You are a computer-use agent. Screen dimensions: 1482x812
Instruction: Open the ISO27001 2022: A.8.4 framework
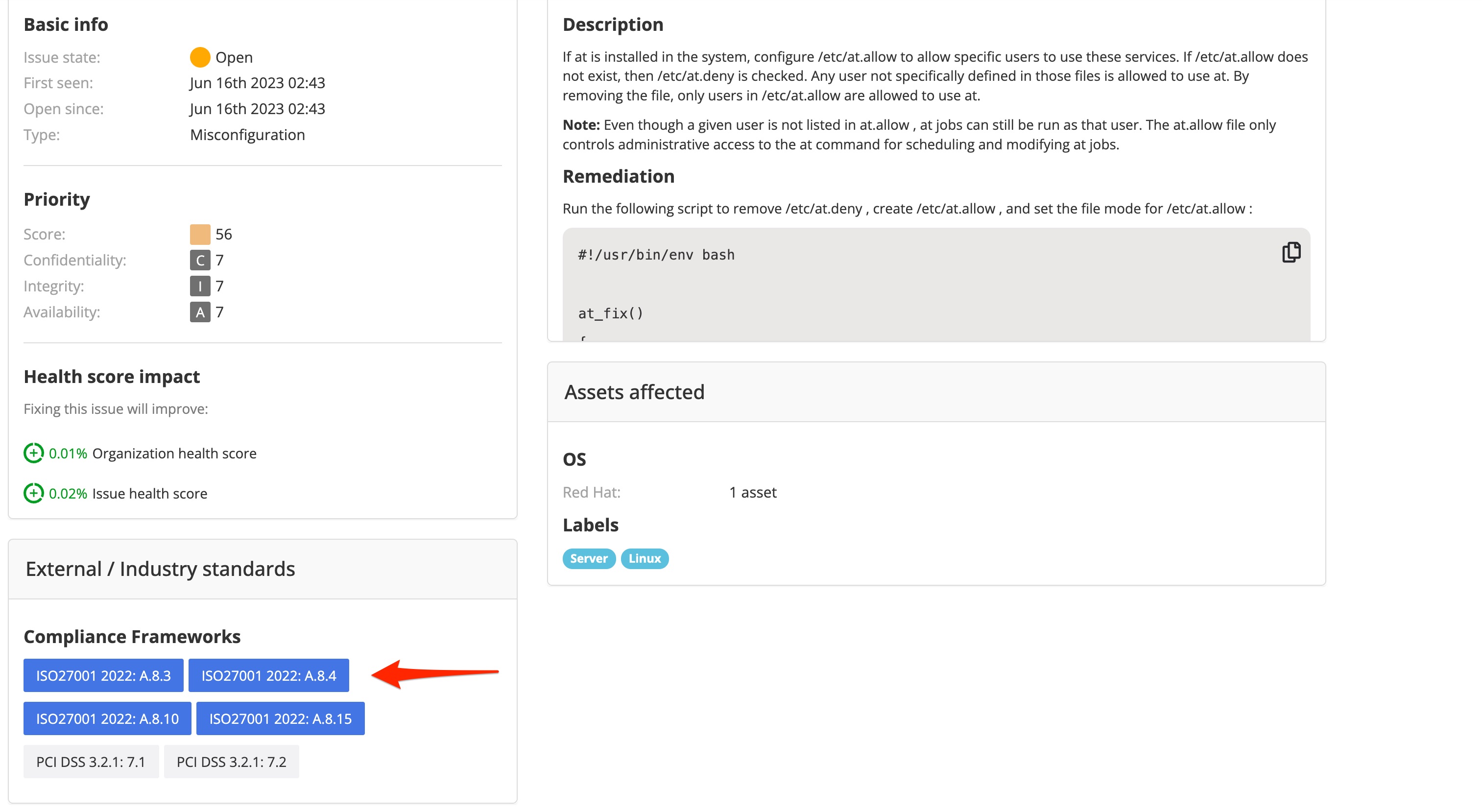[x=269, y=675]
